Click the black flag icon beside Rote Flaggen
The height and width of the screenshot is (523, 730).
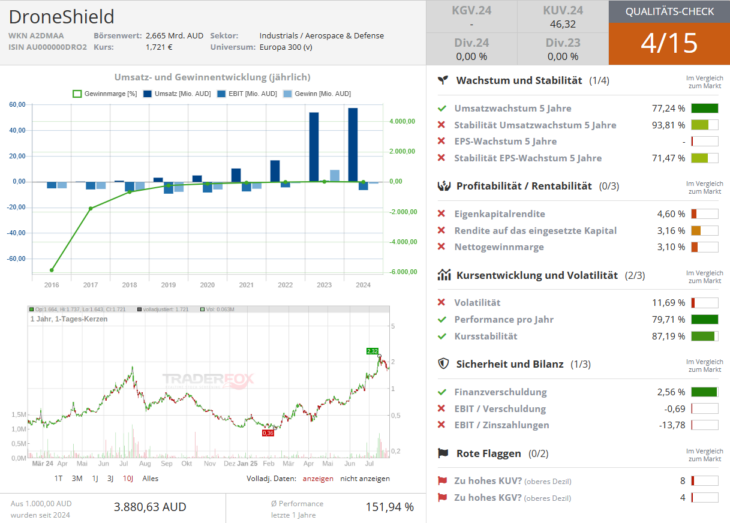(x=443, y=453)
